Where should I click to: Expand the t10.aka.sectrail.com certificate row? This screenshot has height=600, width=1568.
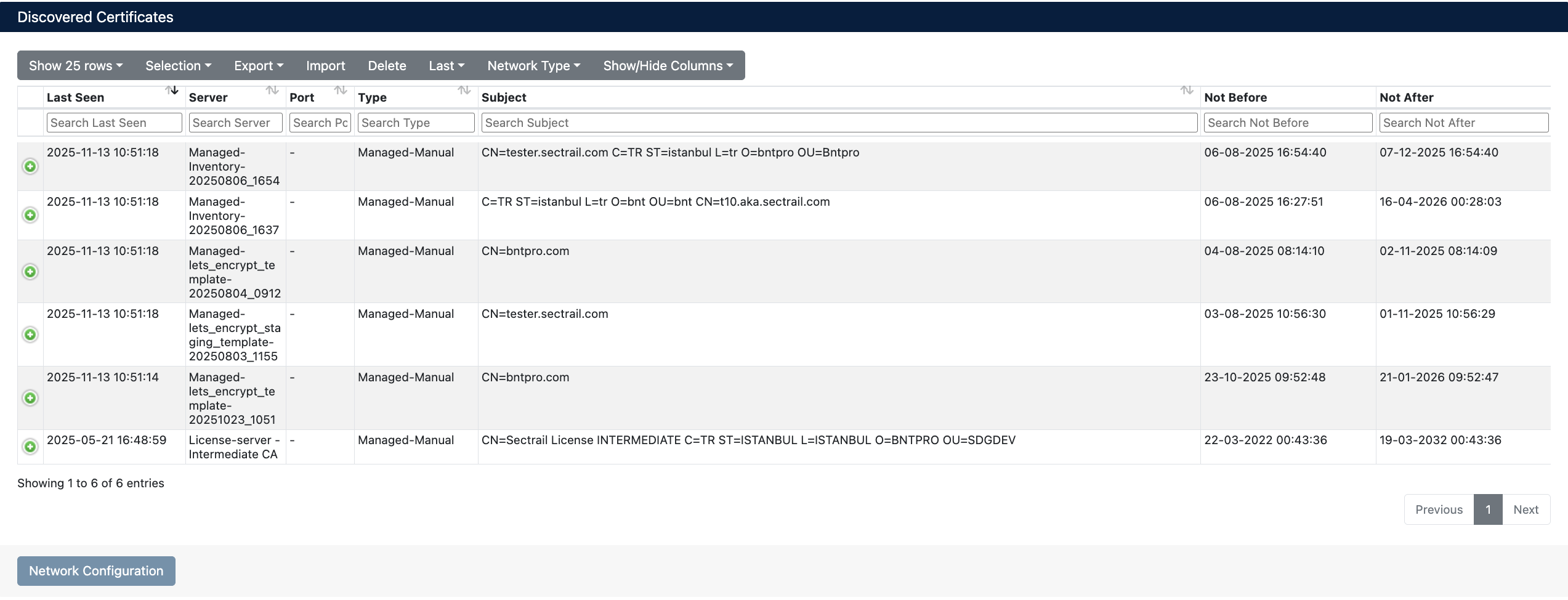click(x=30, y=215)
